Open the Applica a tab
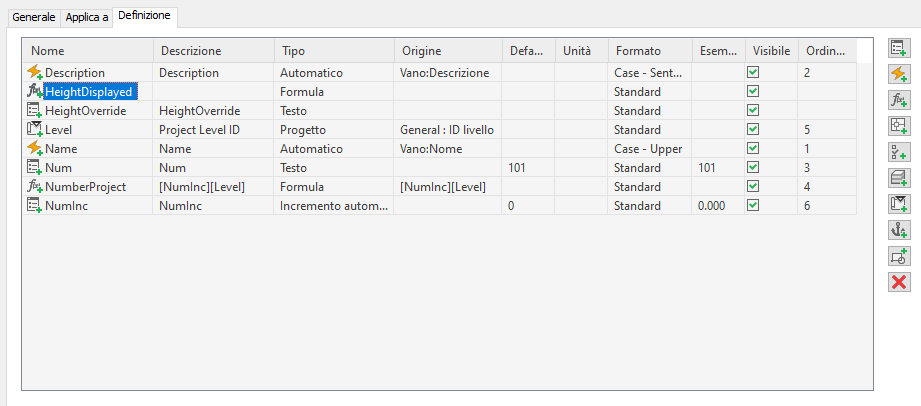Screen dimensions: 921x406 pyautogui.click(x=88, y=17)
